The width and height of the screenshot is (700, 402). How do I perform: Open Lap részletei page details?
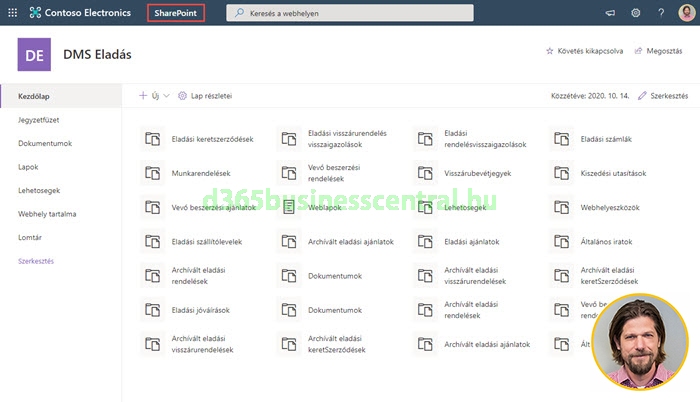coord(205,95)
